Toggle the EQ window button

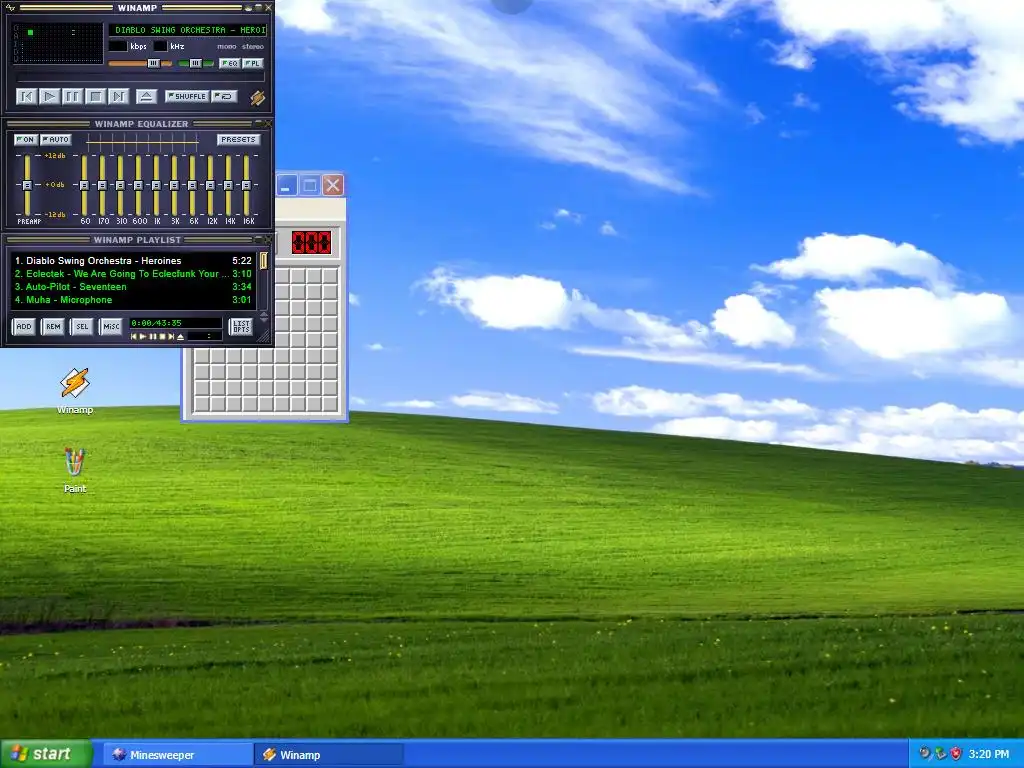point(229,63)
